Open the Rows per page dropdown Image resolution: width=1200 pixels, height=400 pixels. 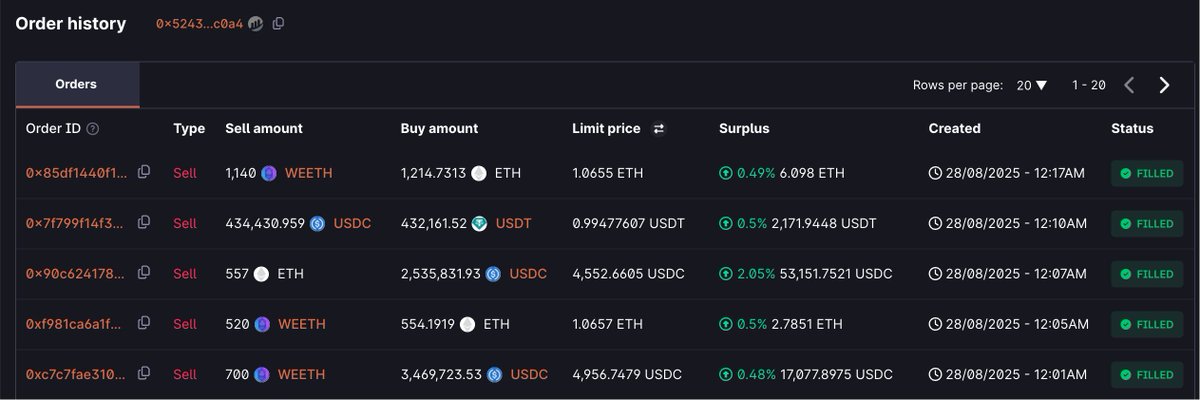click(x=1032, y=86)
